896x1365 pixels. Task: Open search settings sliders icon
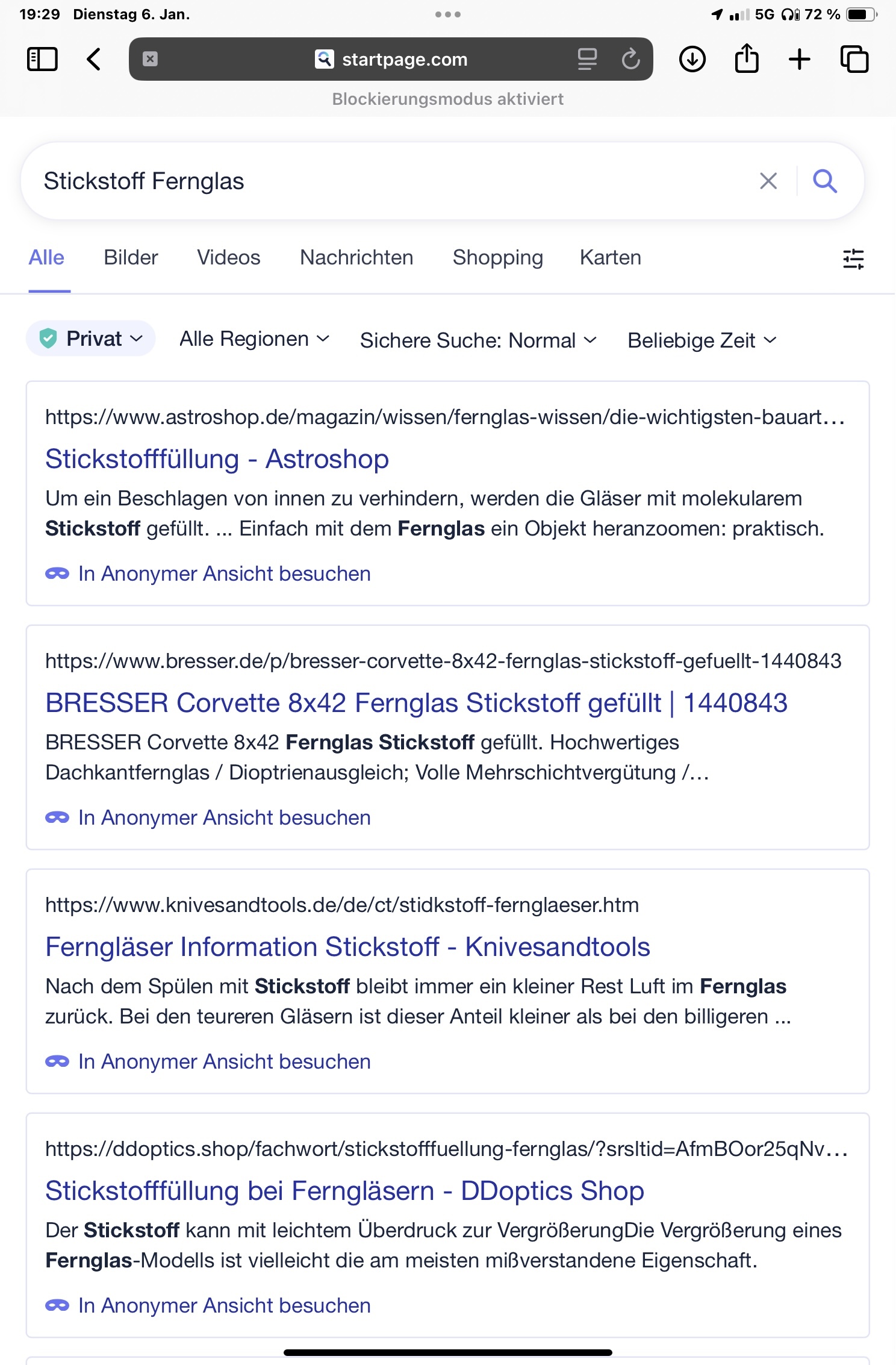click(x=853, y=259)
